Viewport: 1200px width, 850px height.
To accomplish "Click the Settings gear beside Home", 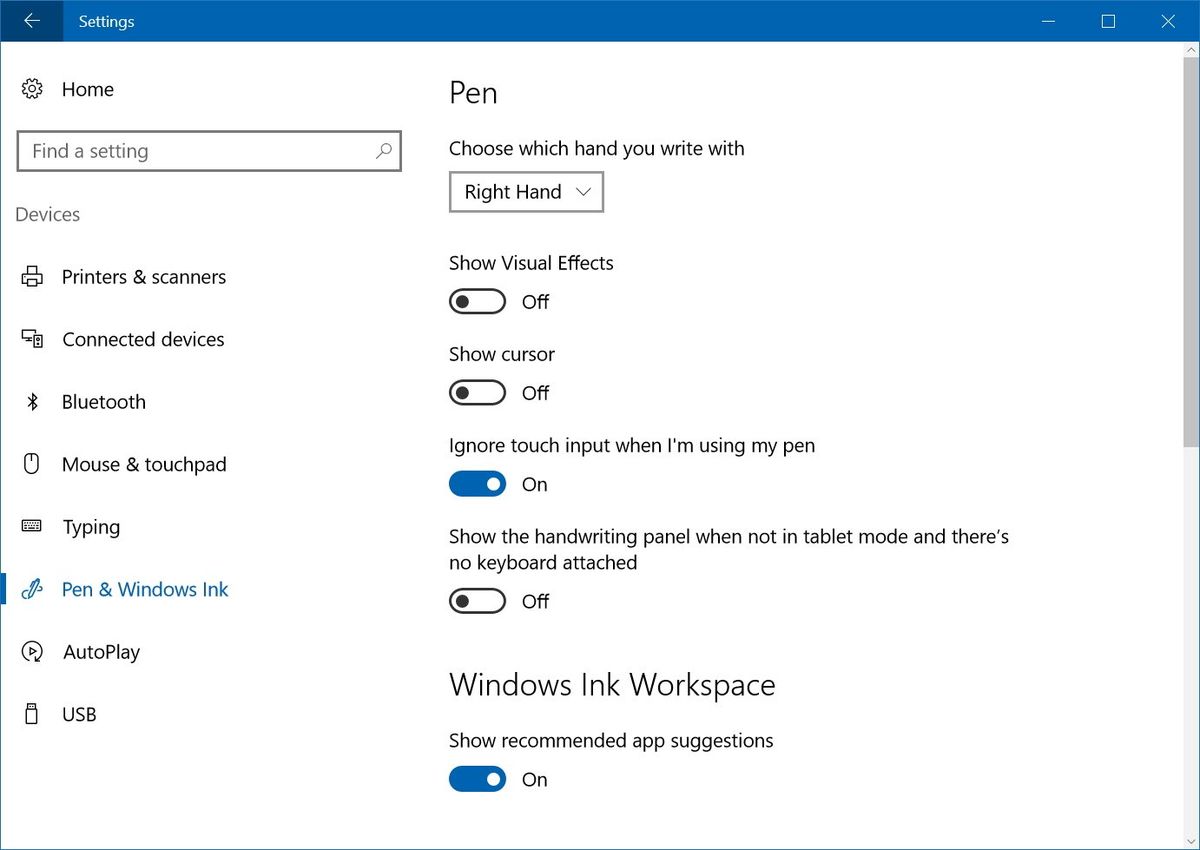I will [31, 89].
